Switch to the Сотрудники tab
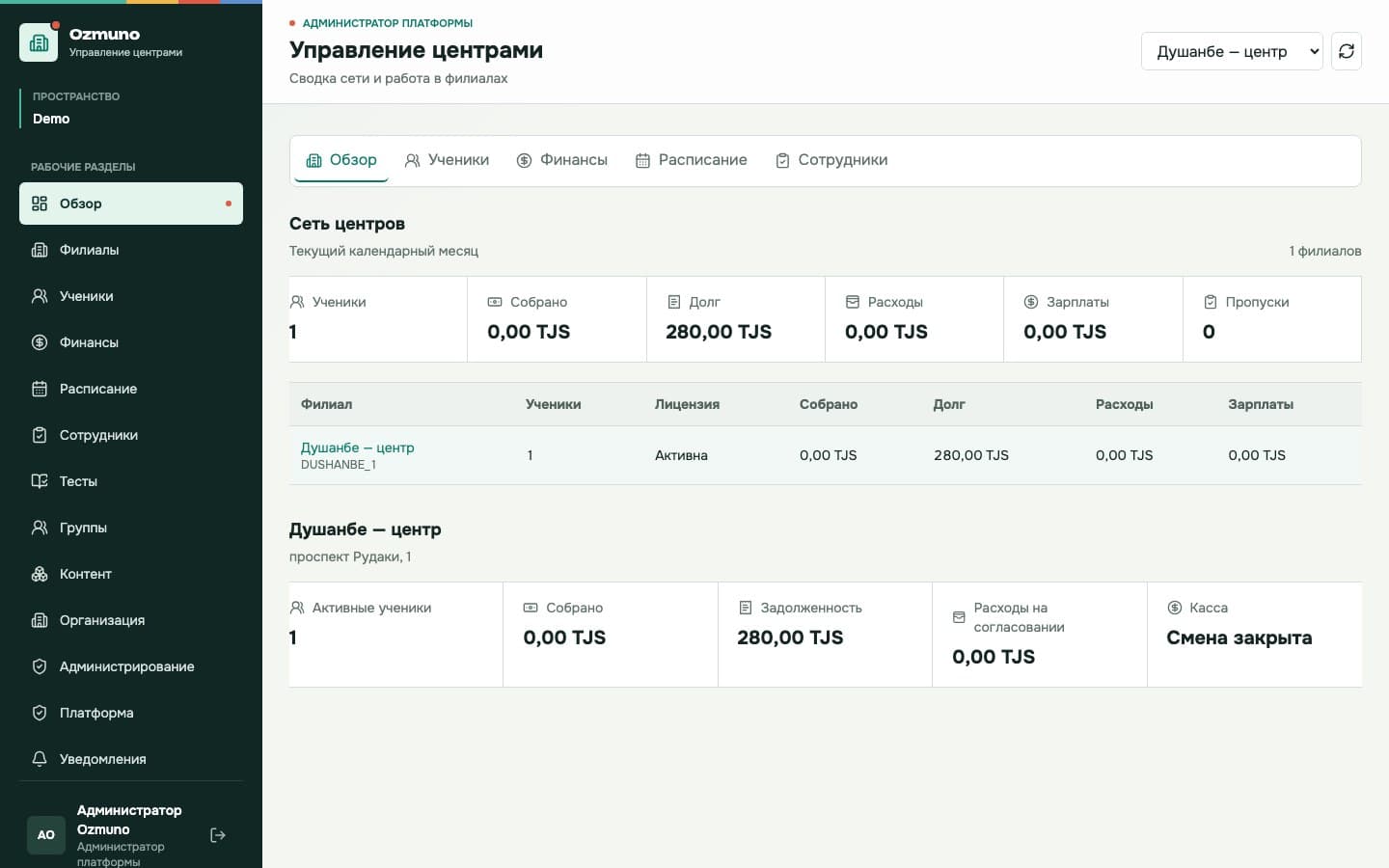Viewport: 1389px width, 868px height. pos(831,160)
